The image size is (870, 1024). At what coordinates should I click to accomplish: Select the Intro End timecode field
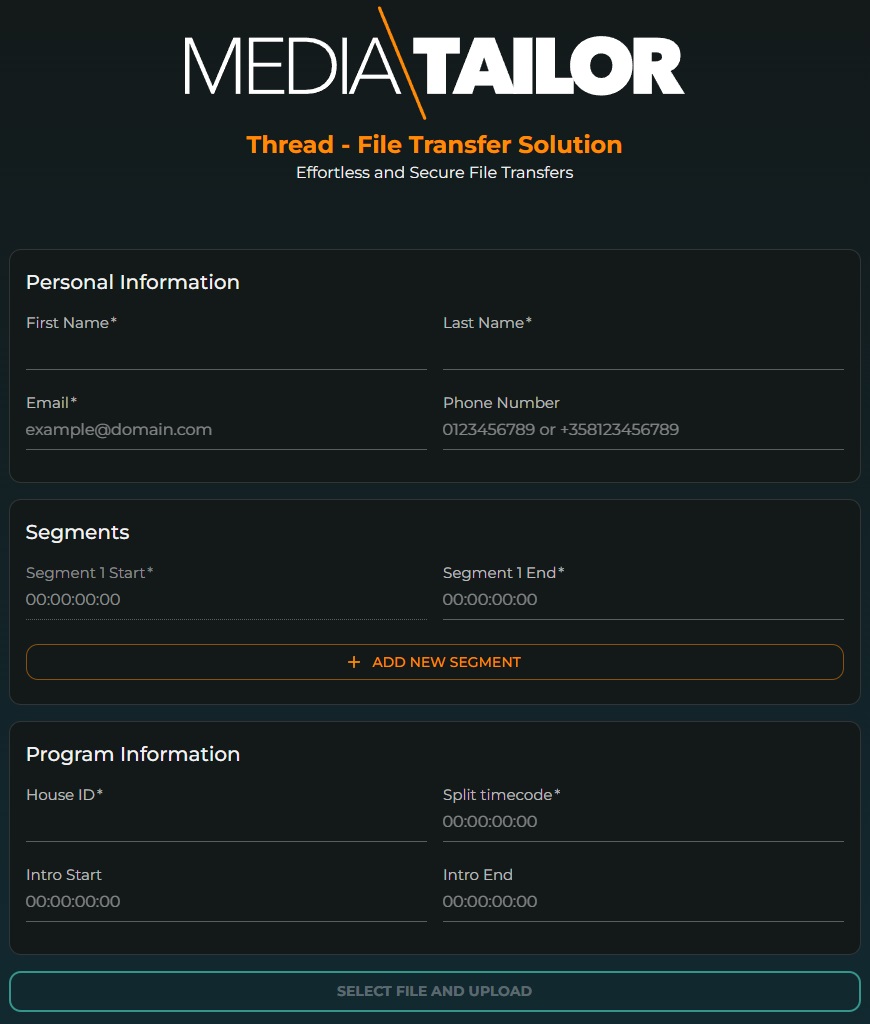pyautogui.click(x=643, y=902)
